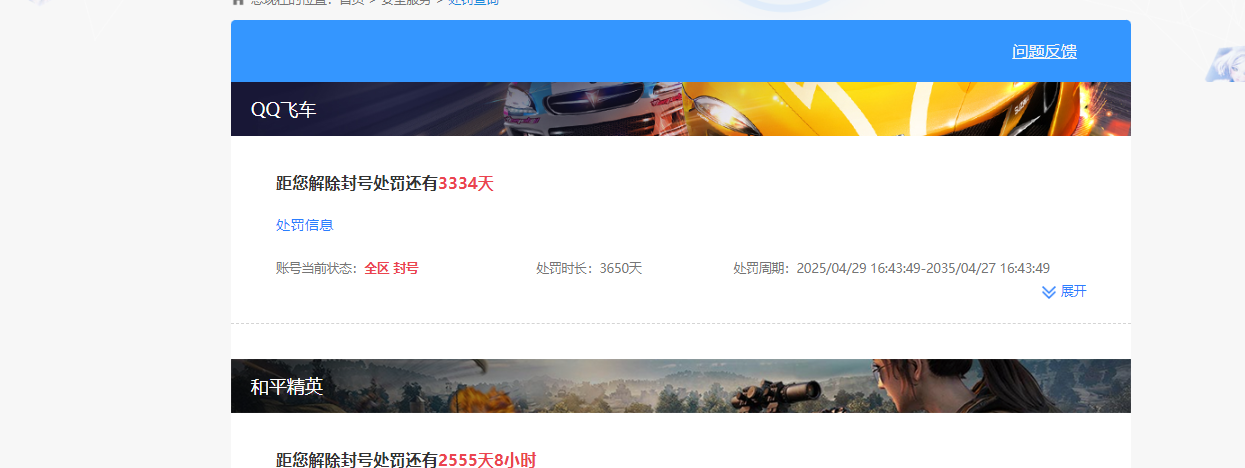Click the 处罚周期 date range text
The image size is (1245, 468).
(891, 268)
